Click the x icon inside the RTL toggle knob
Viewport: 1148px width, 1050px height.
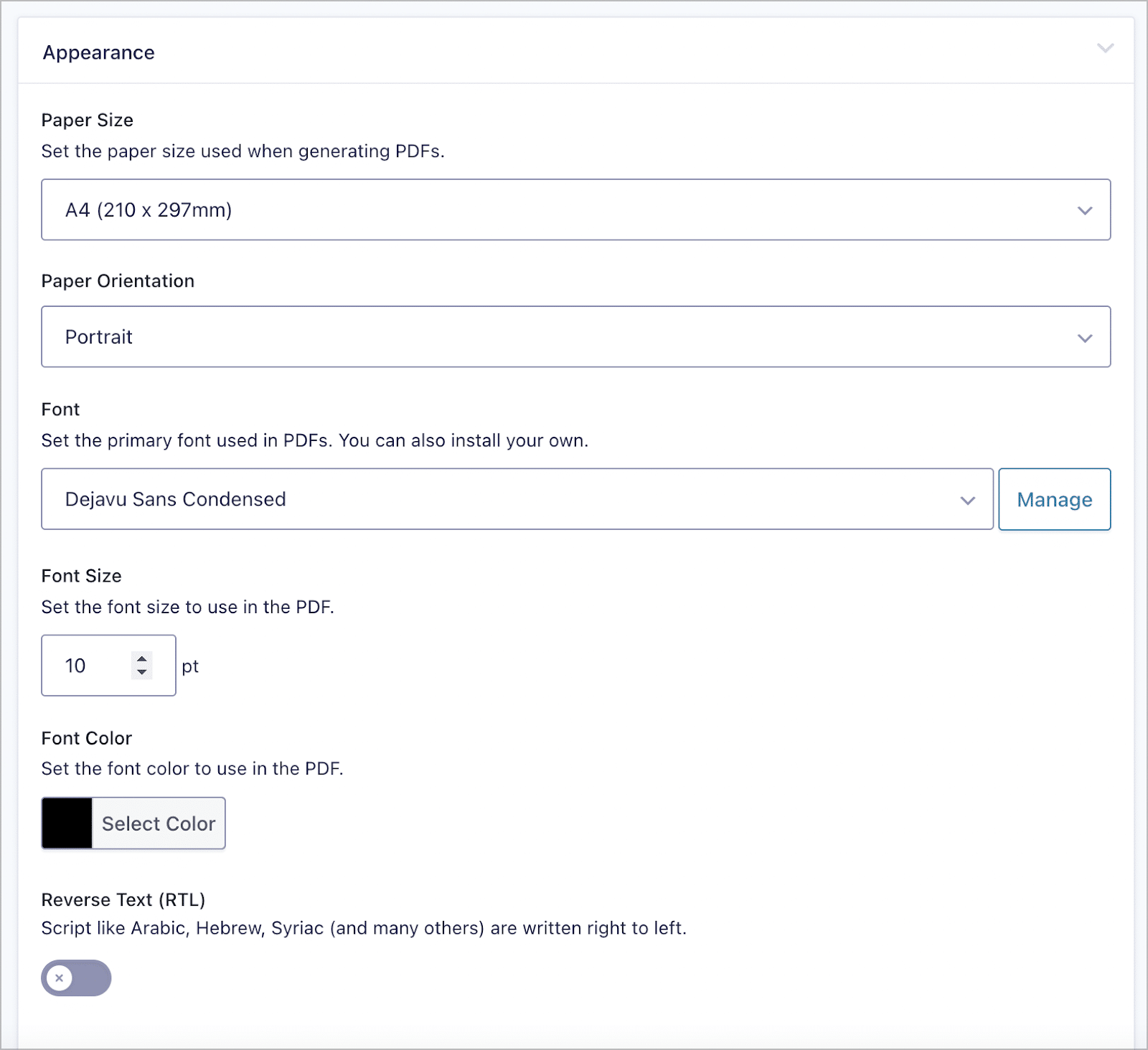point(60,978)
